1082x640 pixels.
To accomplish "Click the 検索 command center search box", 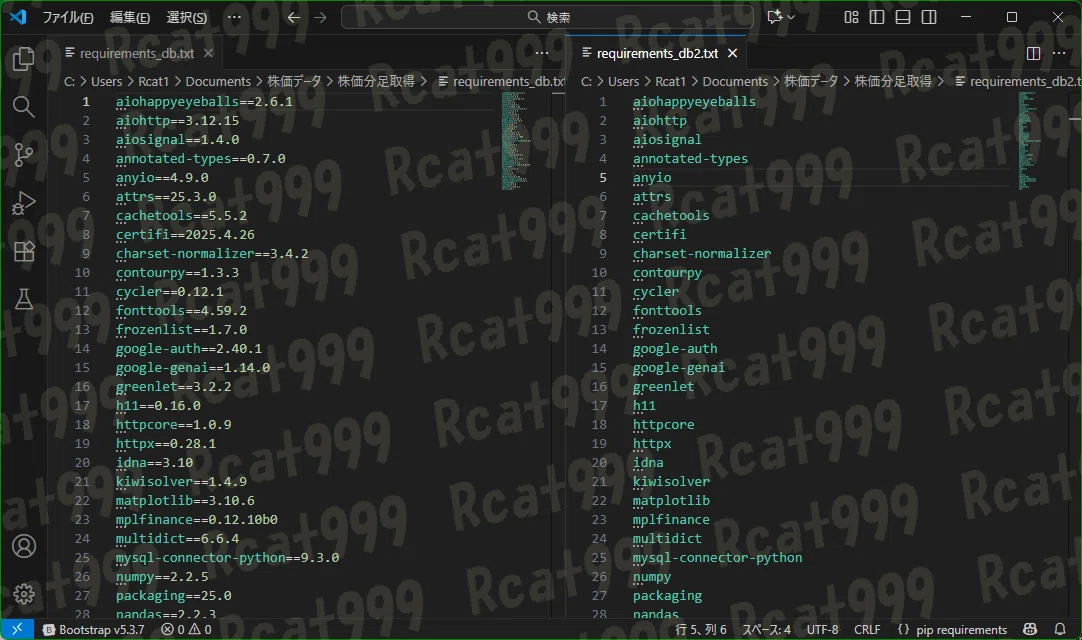I will point(548,17).
